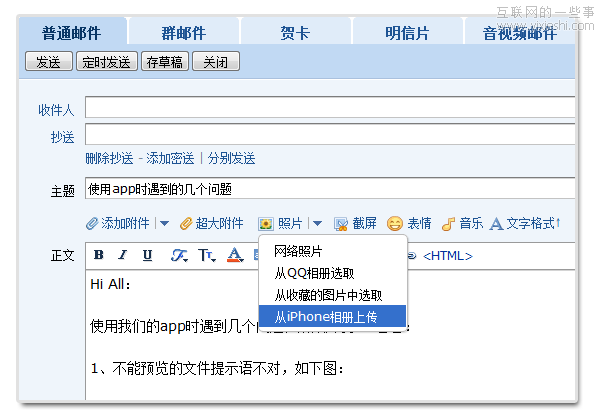This screenshot has height=420, width=600.
Task: Choose 从iPhone相册上传 menu item
Action: pos(333,316)
